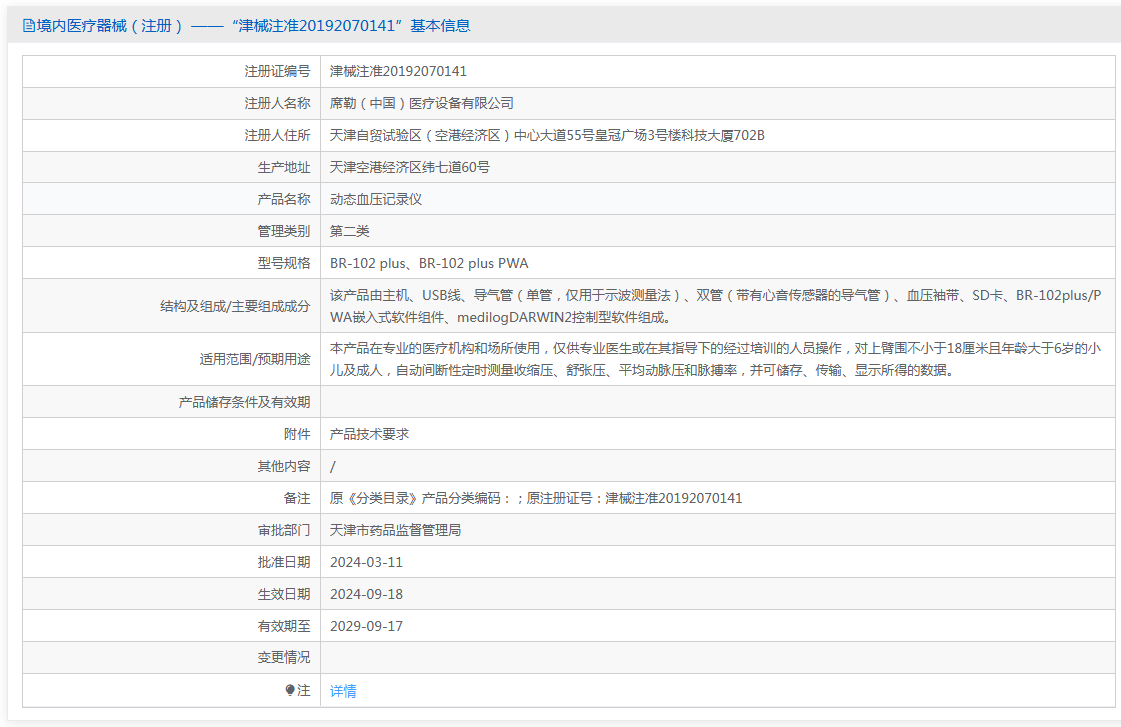Viewport: 1121px width, 727px height.
Task: Select the composition text starting 该产品由主机
Action: (x=716, y=306)
